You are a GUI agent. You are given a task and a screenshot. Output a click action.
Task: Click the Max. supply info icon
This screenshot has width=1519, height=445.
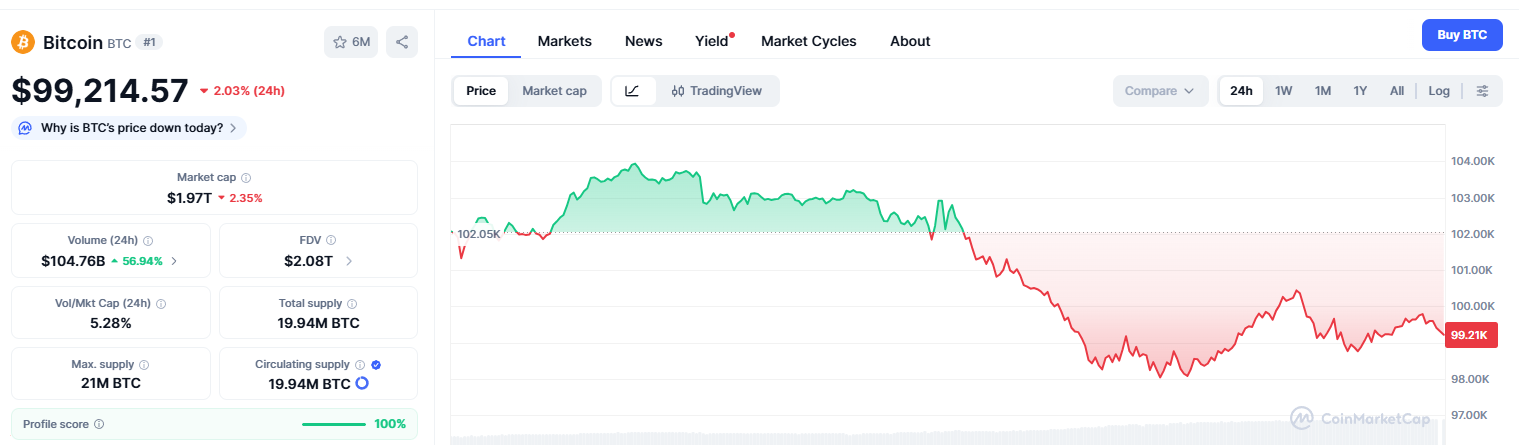144,365
